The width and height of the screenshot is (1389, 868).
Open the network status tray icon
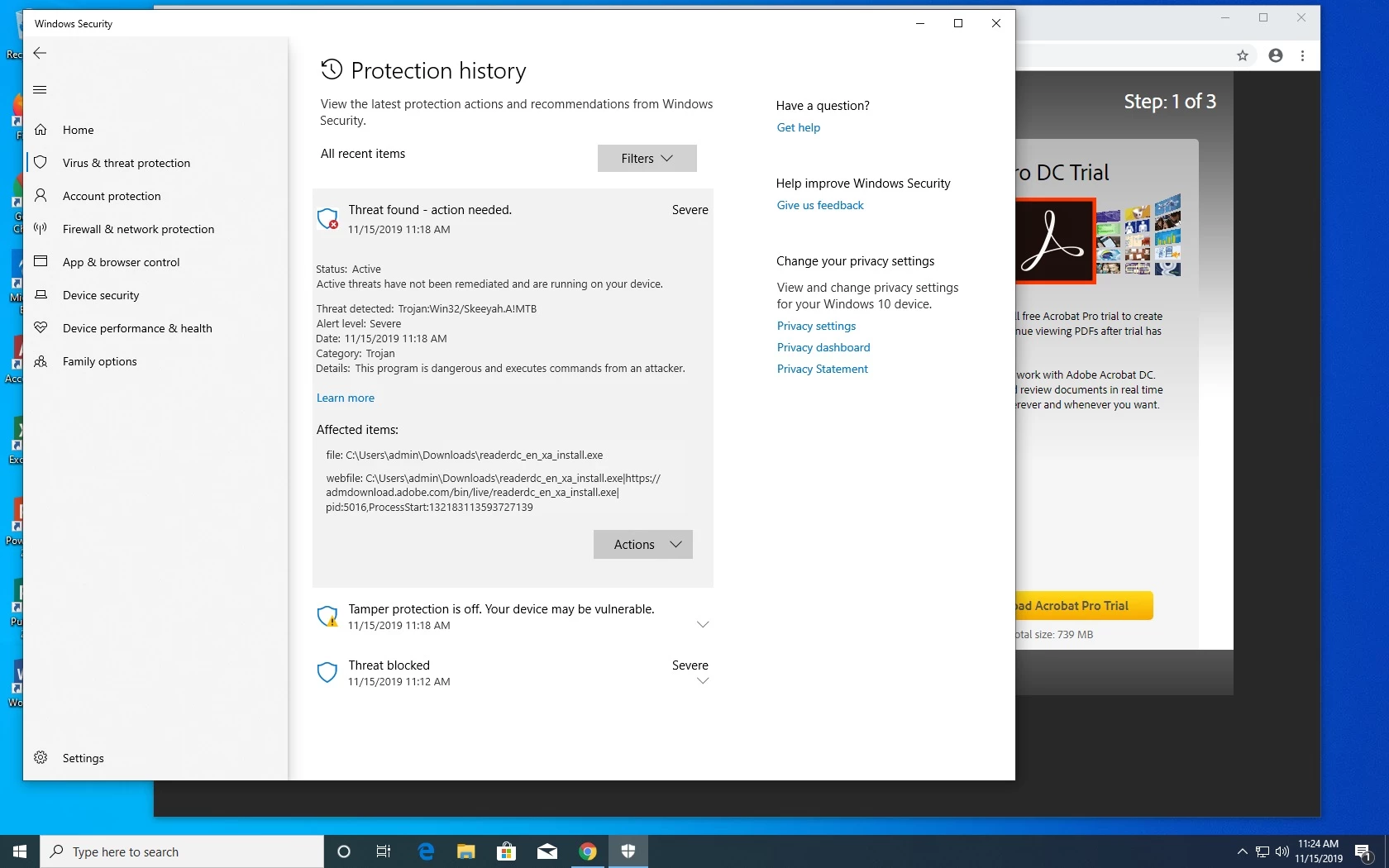(x=1263, y=851)
